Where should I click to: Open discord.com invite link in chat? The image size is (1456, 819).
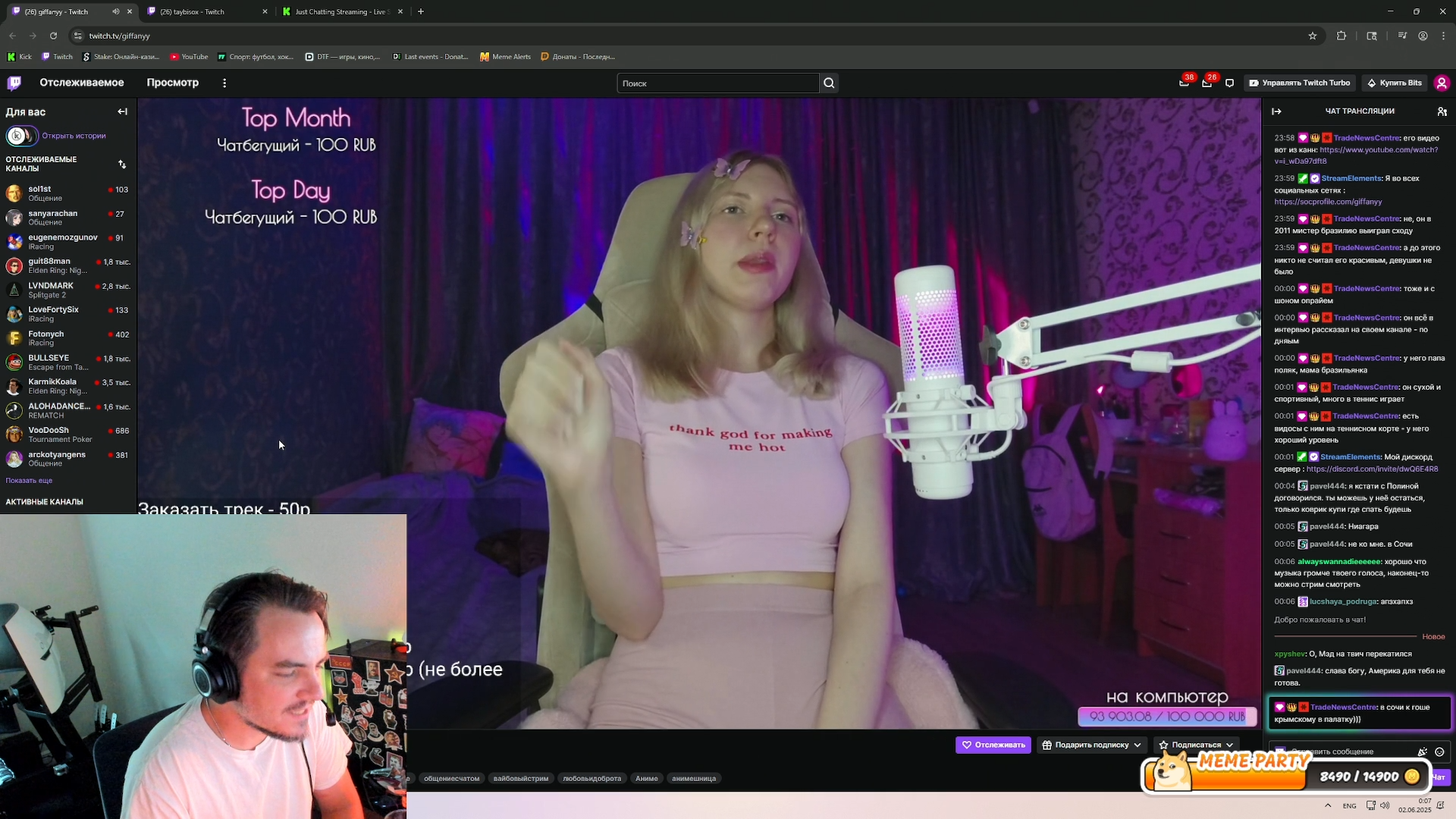[x=1372, y=469]
